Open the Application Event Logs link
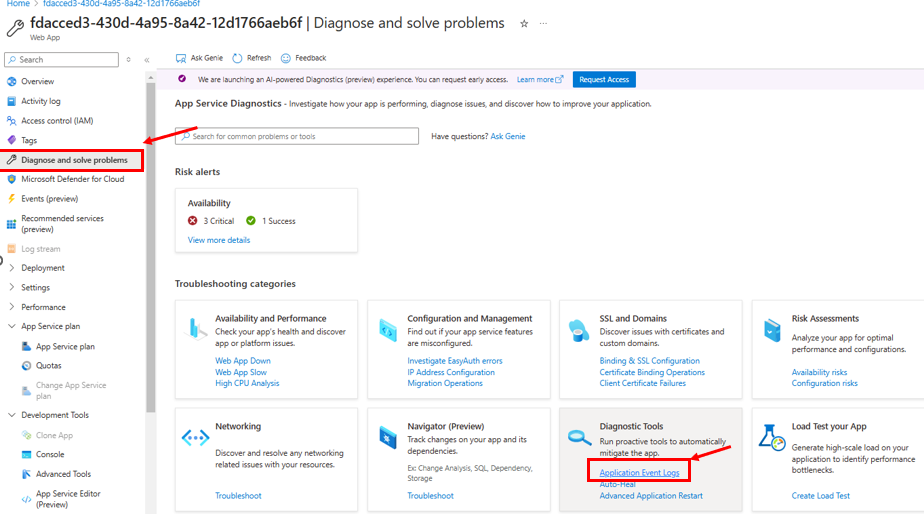 (639, 472)
